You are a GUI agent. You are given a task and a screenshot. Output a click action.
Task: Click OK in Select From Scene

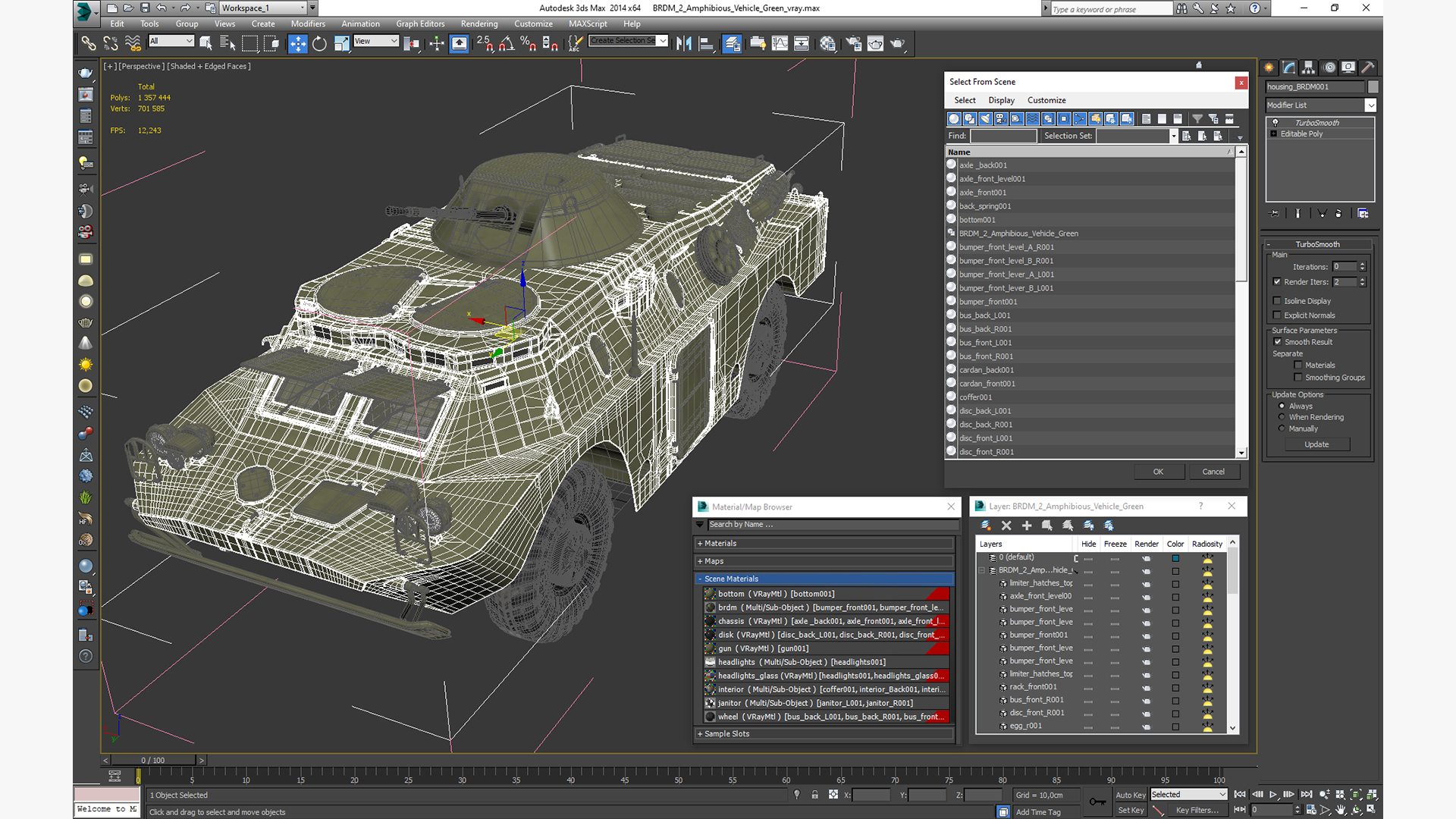(x=1159, y=472)
